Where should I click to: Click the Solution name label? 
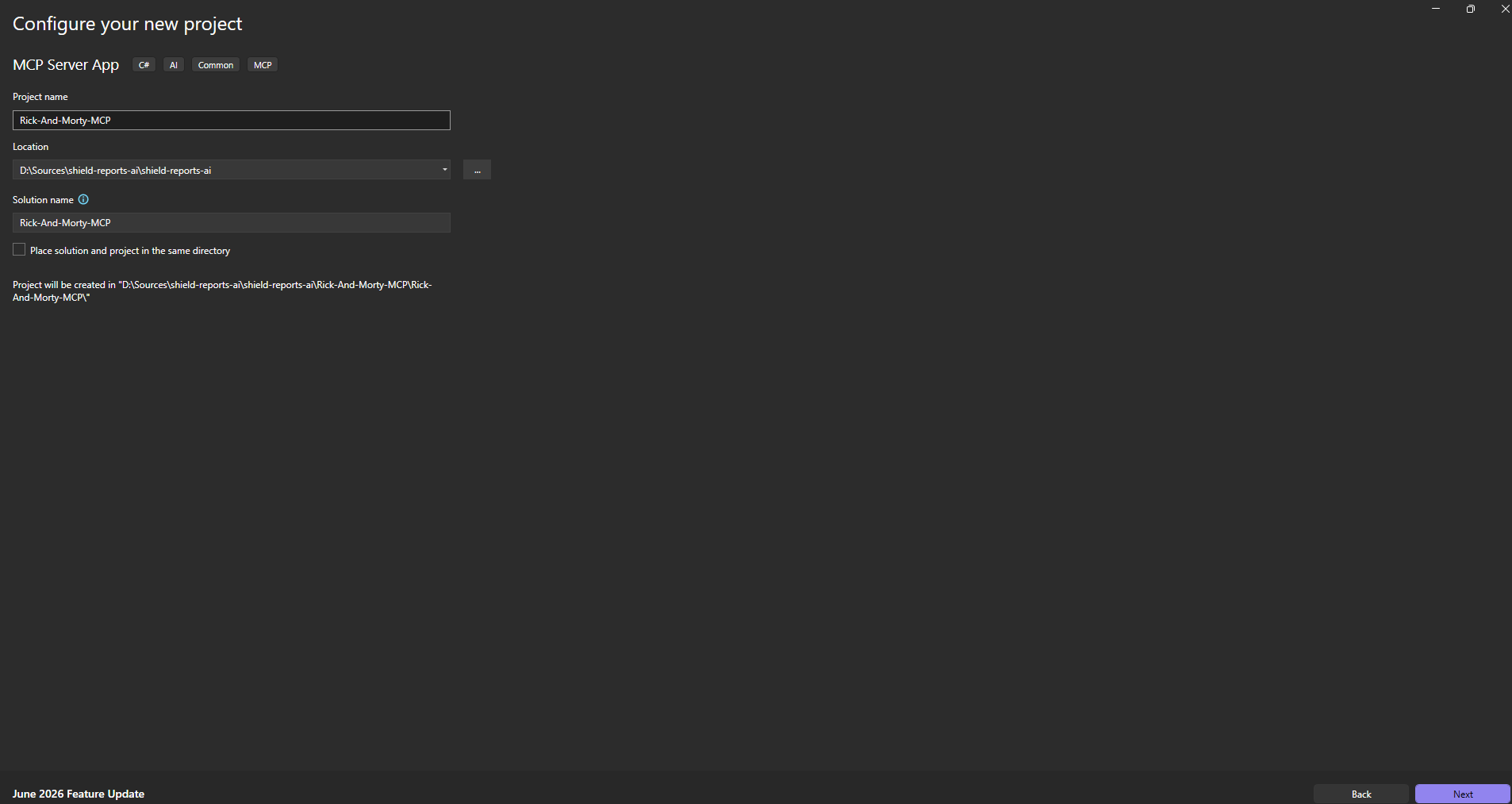click(43, 200)
